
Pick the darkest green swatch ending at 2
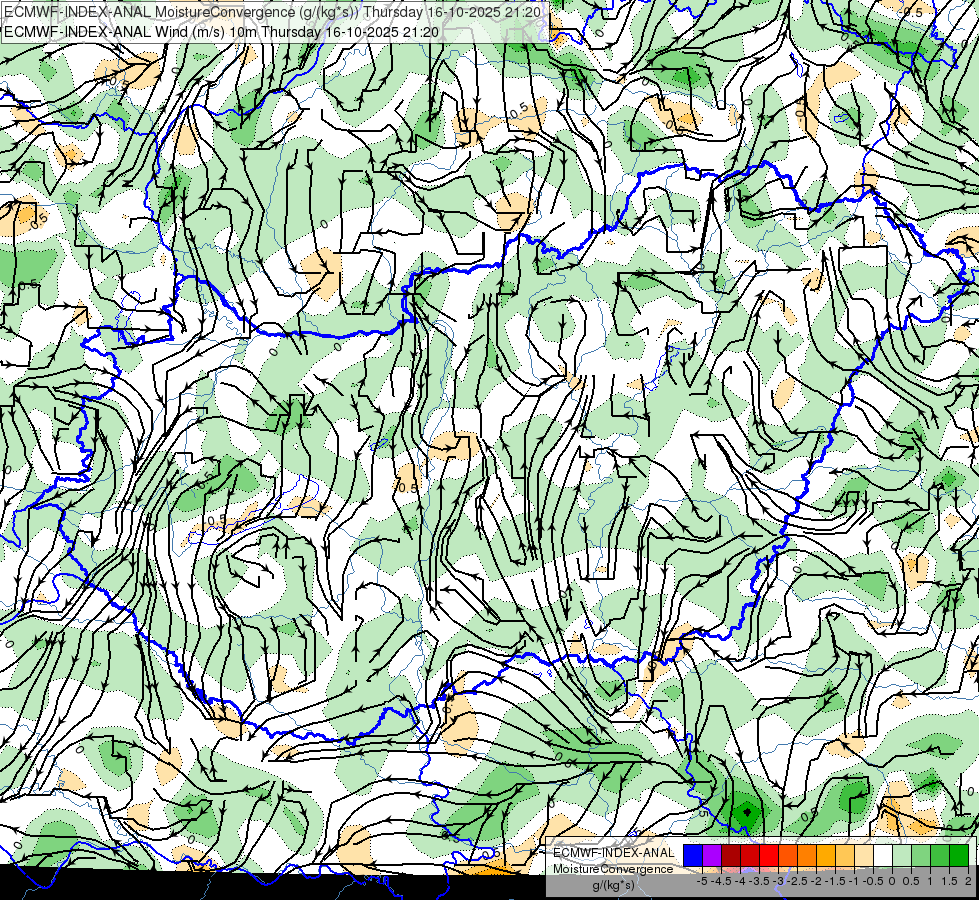959,855
